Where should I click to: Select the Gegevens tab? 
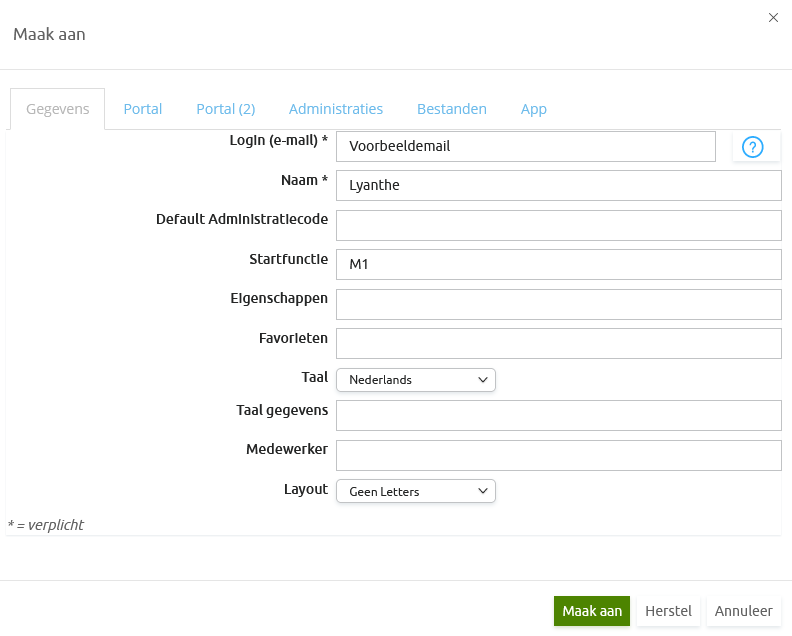coord(58,109)
